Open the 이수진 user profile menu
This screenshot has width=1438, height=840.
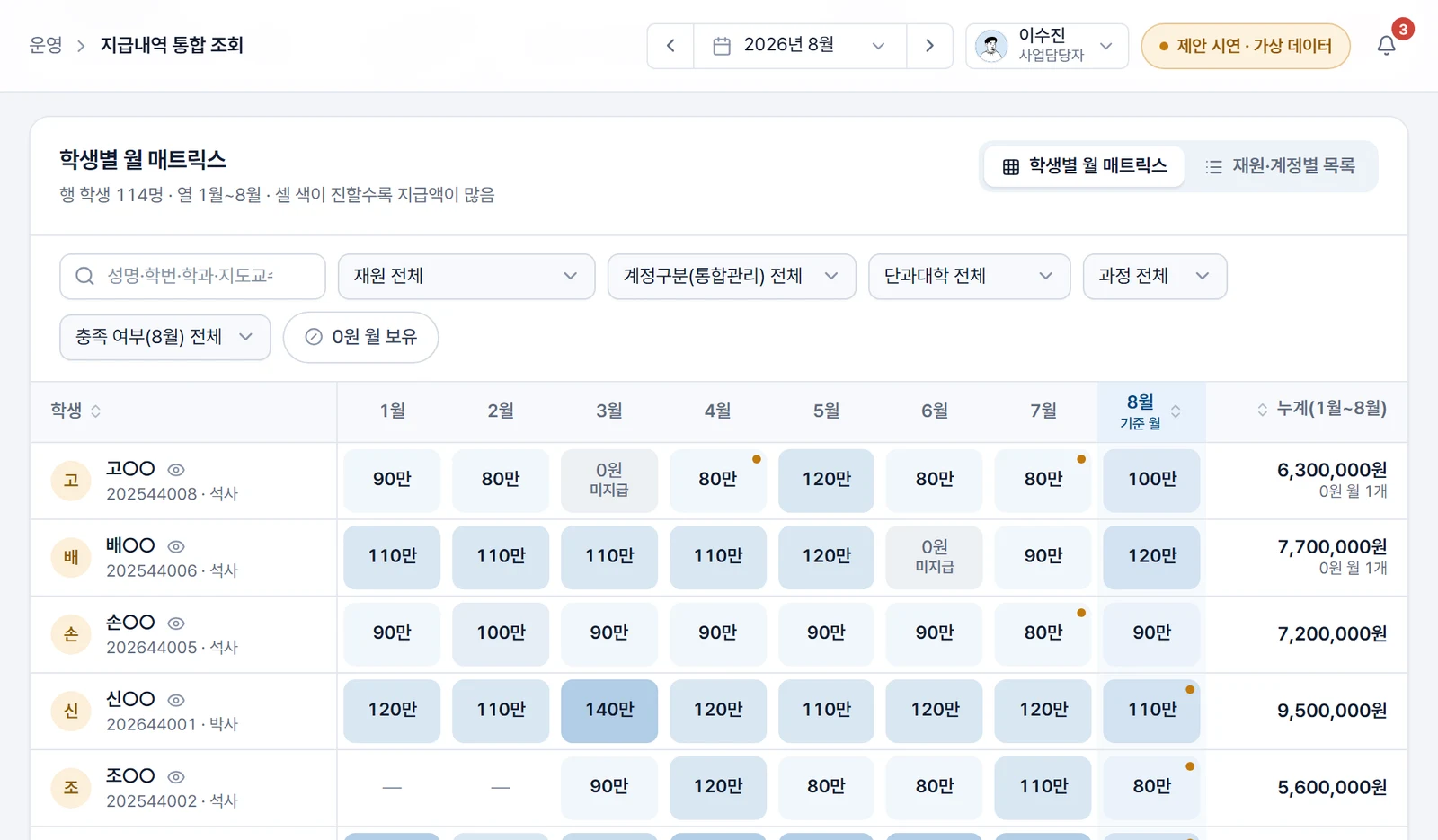pyautogui.click(x=1047, y=46)
